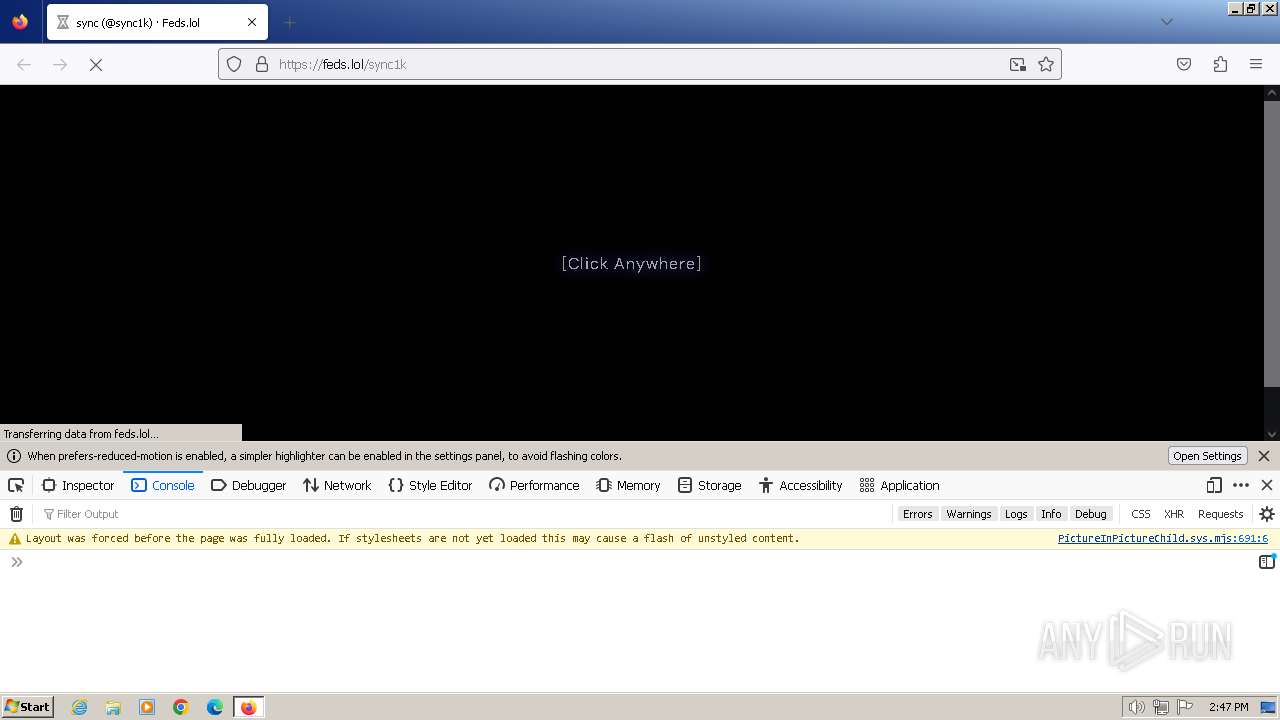The width and height of the screenshot is (1280, 720).
Task: Toggle the Warnings filter
Action: tap(968, 514)
